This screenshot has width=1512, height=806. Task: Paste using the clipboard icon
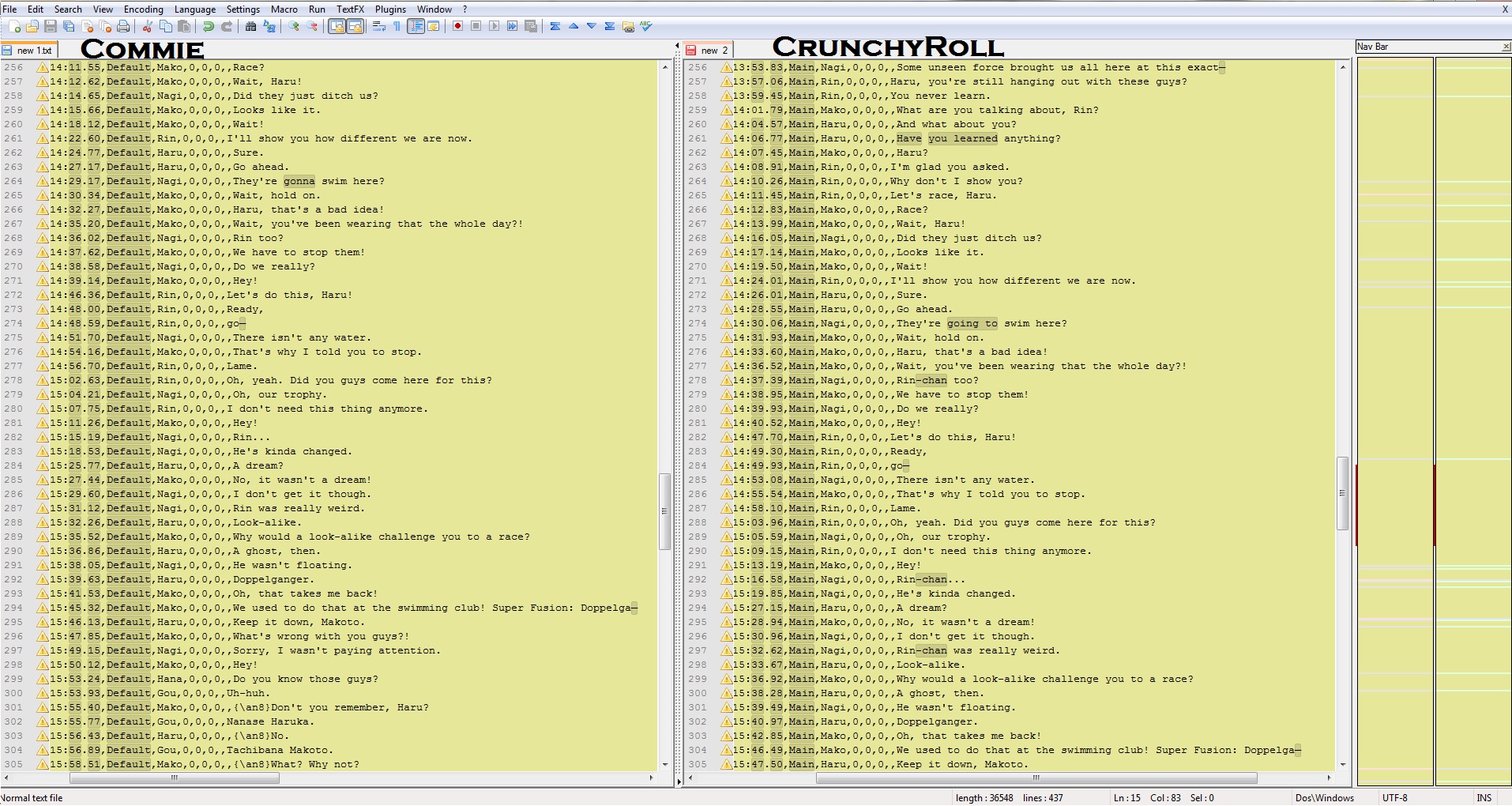tap(184, 26)
